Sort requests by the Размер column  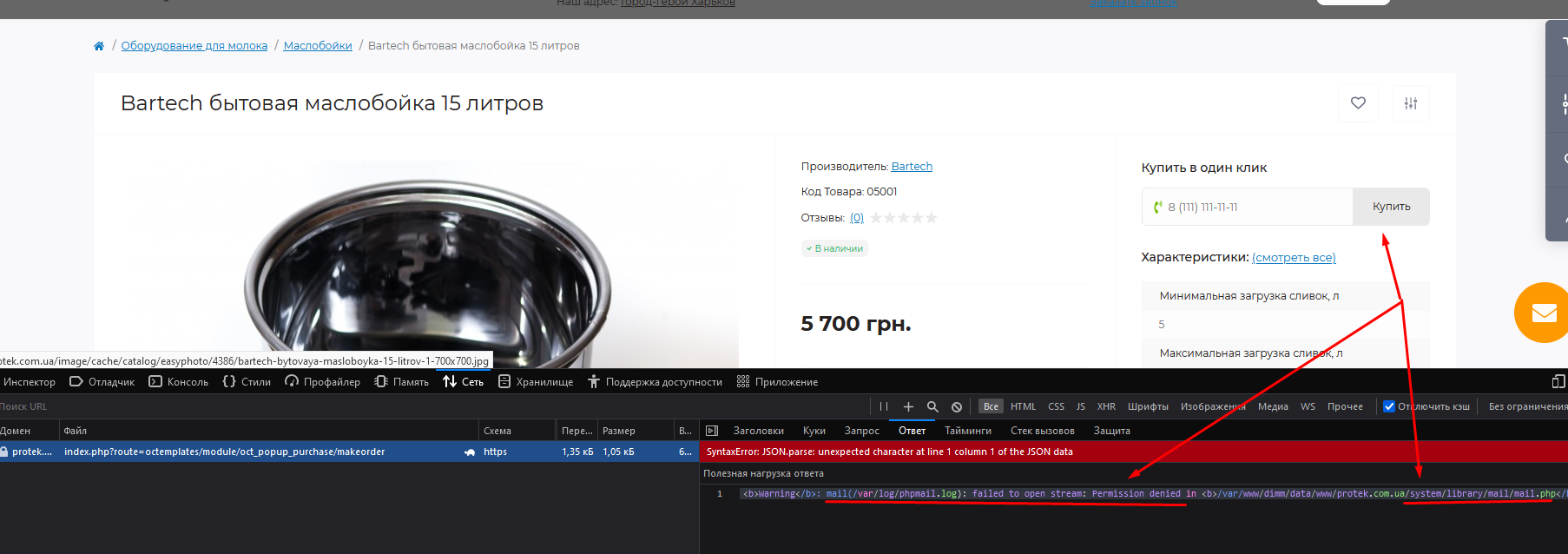click(636, 431)
